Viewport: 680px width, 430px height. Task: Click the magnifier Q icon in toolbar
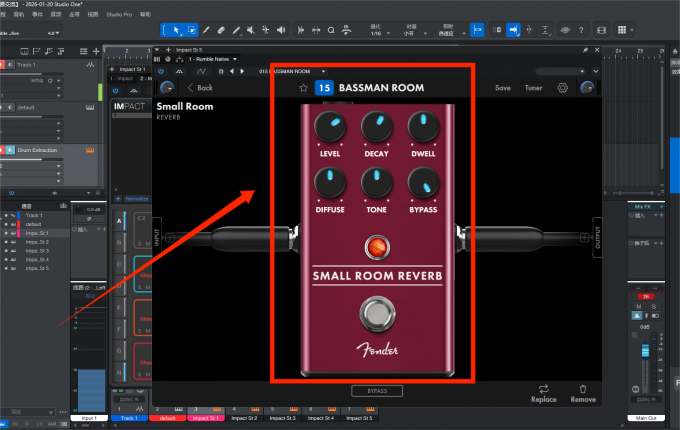[x=331, y=30]
